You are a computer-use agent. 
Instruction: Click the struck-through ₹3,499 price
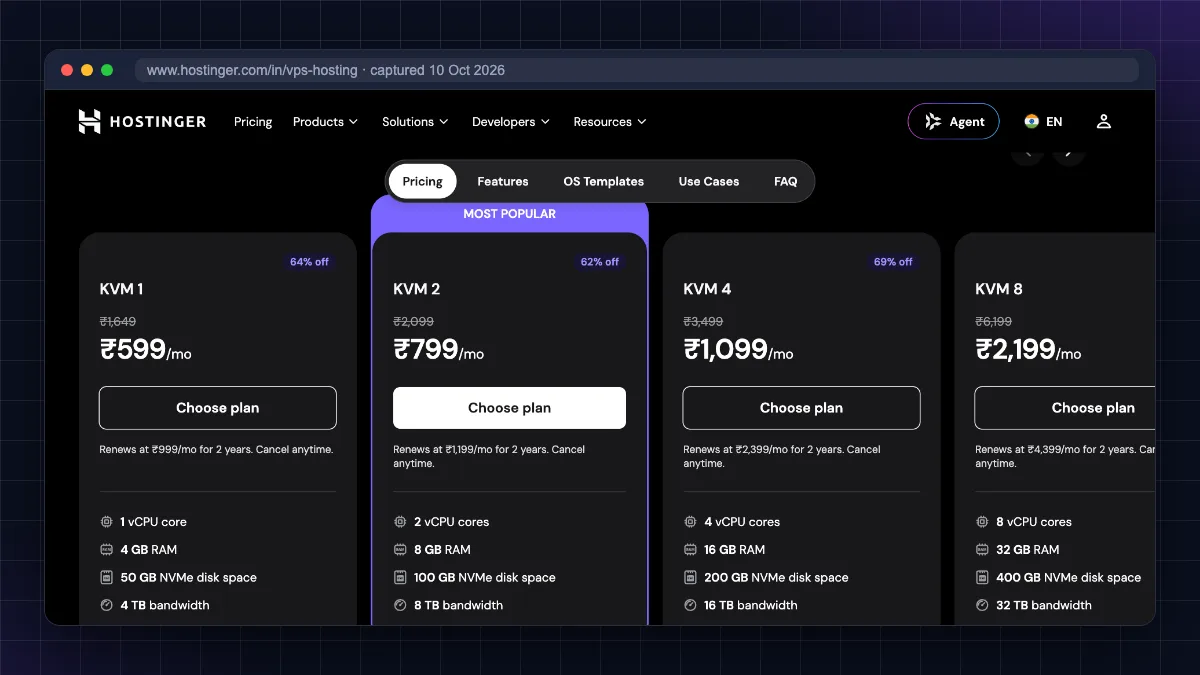(x=703, y=322)
